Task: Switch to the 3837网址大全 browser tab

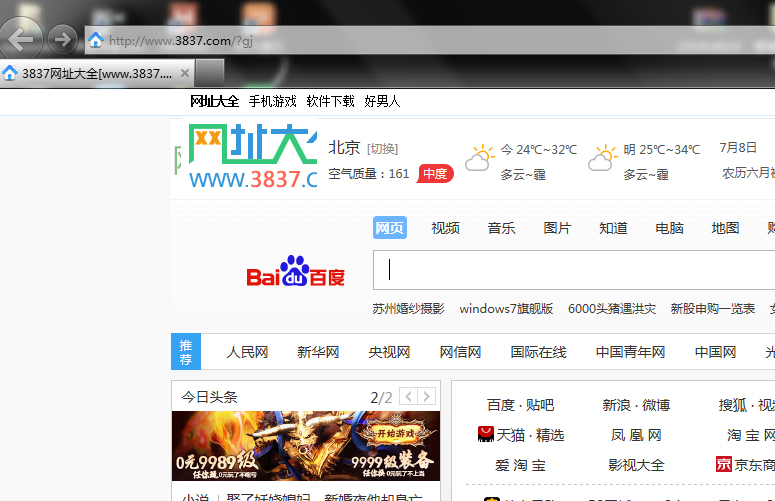Action: pos(96,74)
